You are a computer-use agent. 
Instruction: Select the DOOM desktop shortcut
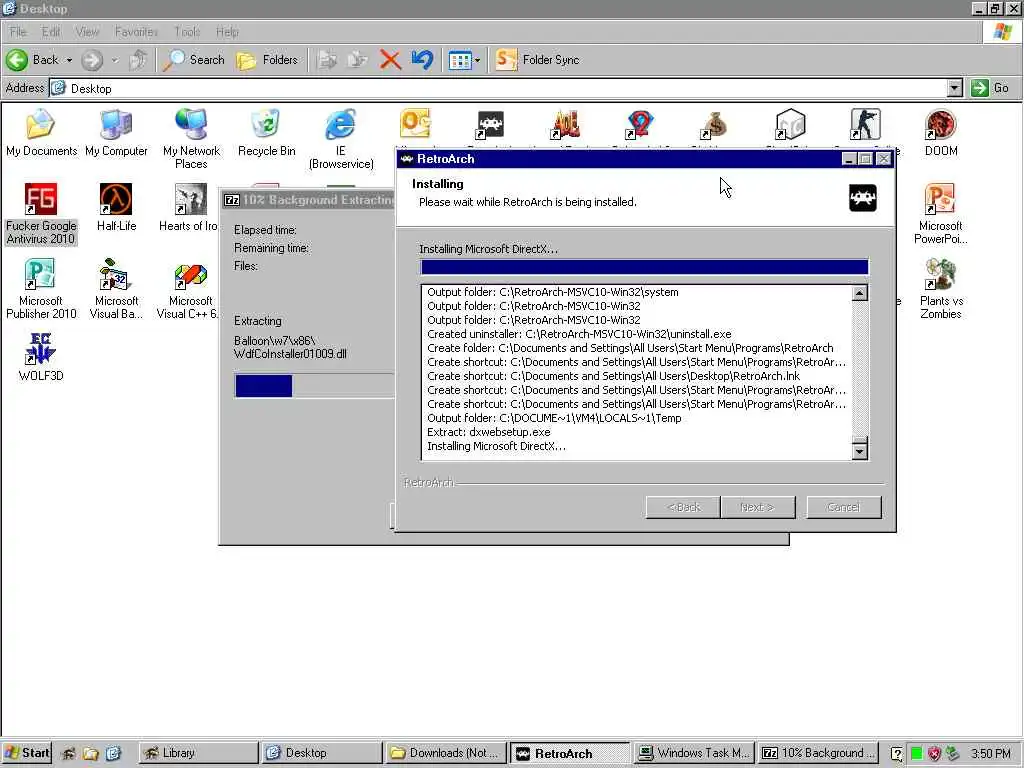(941, 133)
